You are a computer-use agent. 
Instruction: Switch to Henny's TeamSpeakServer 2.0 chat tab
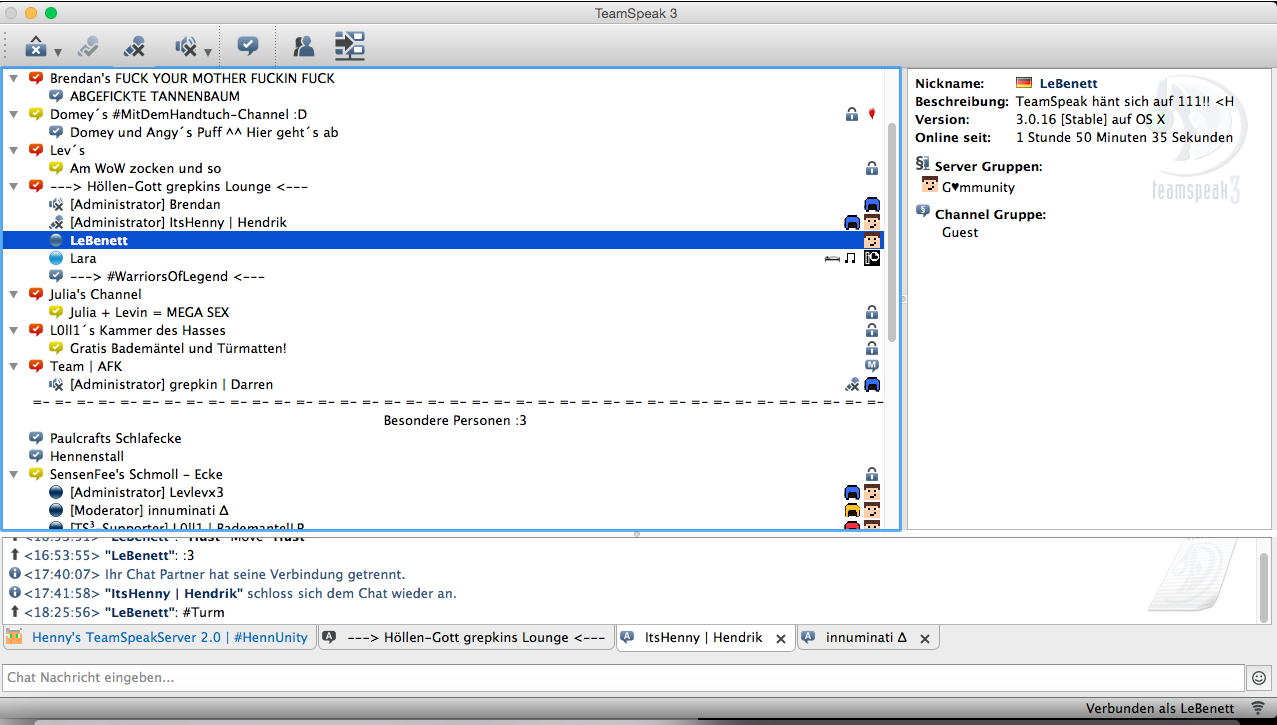[159, 636]
